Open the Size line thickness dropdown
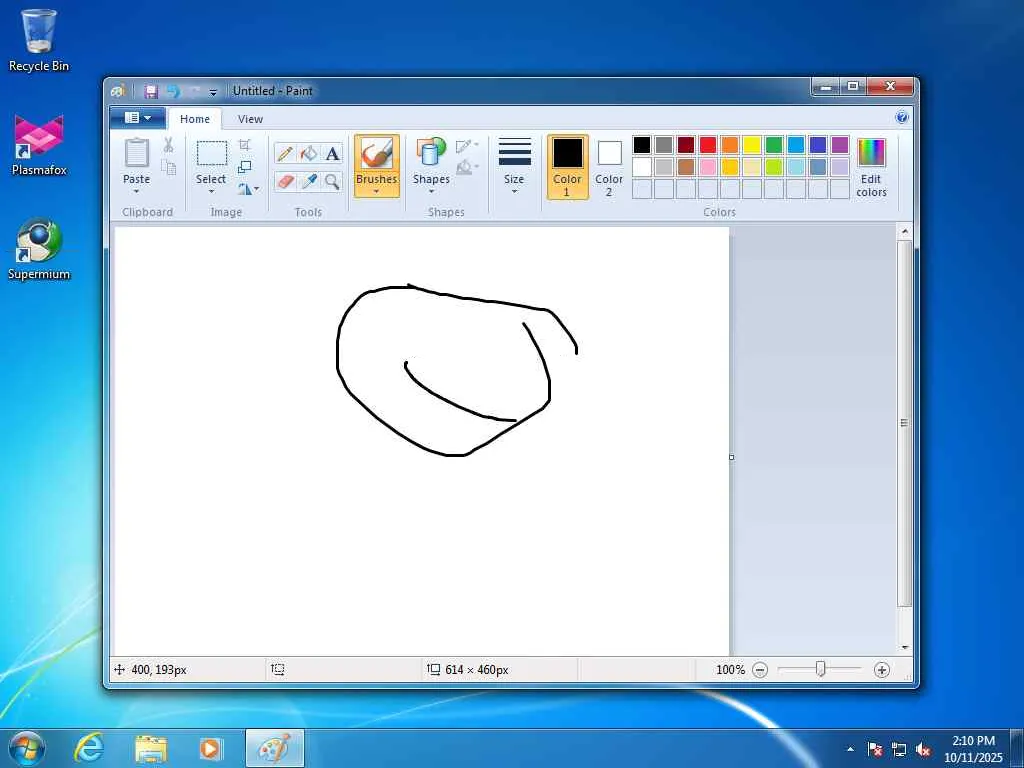1024x768 pixels. (515, 167)
